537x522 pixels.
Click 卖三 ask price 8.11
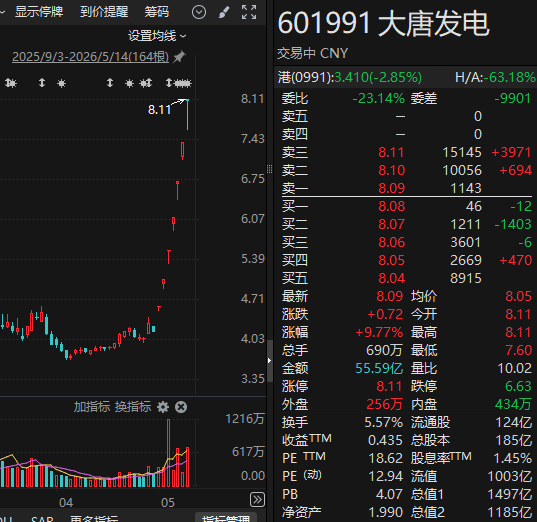pyautogui.click(x=391, y=152)
